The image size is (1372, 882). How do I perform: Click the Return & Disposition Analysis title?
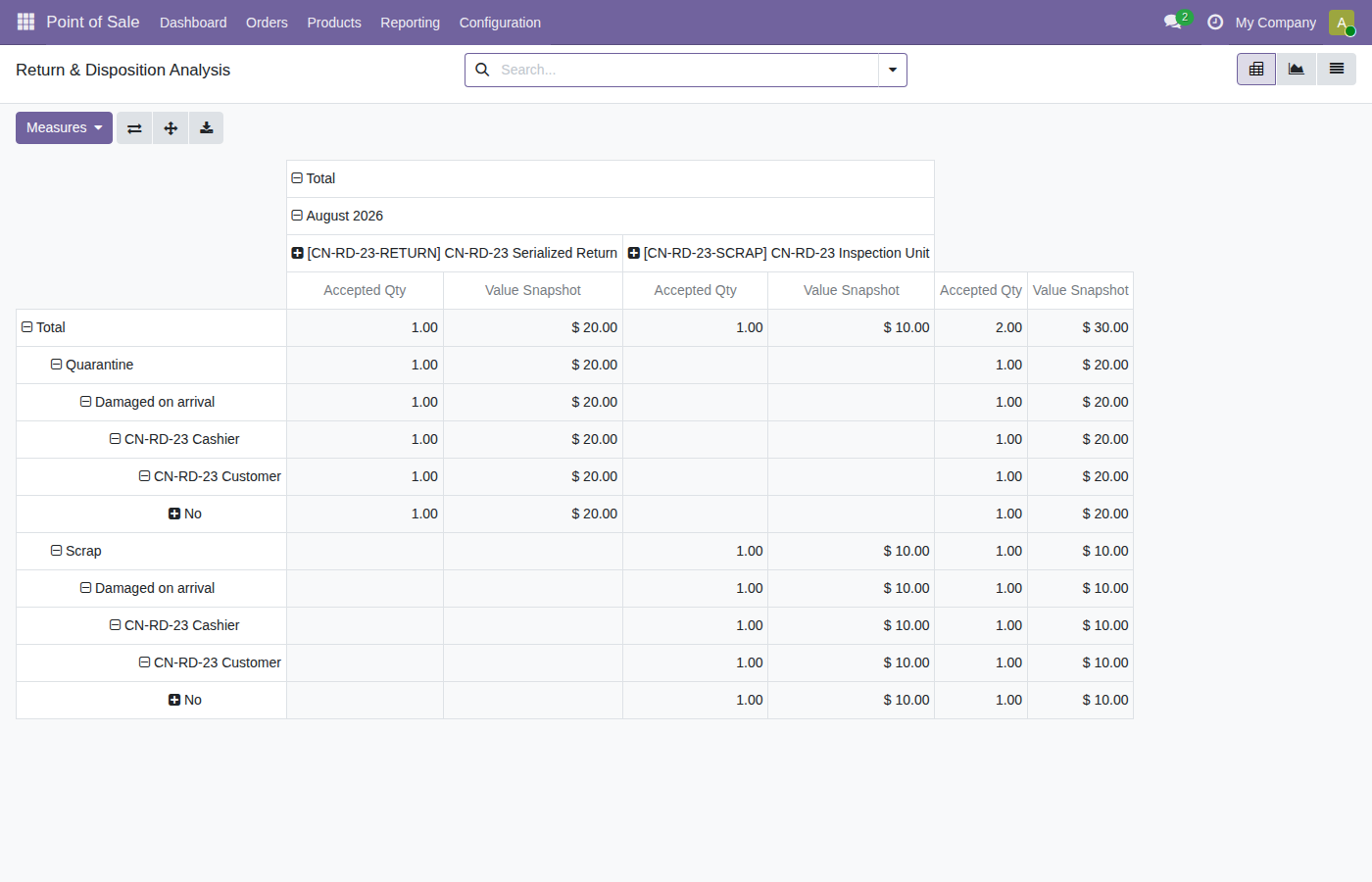coord(122,70)
